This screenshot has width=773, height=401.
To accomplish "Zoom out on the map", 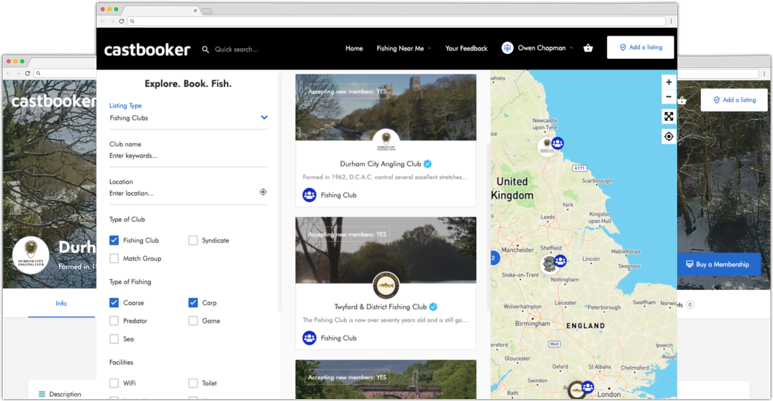I will click(668, 96).
